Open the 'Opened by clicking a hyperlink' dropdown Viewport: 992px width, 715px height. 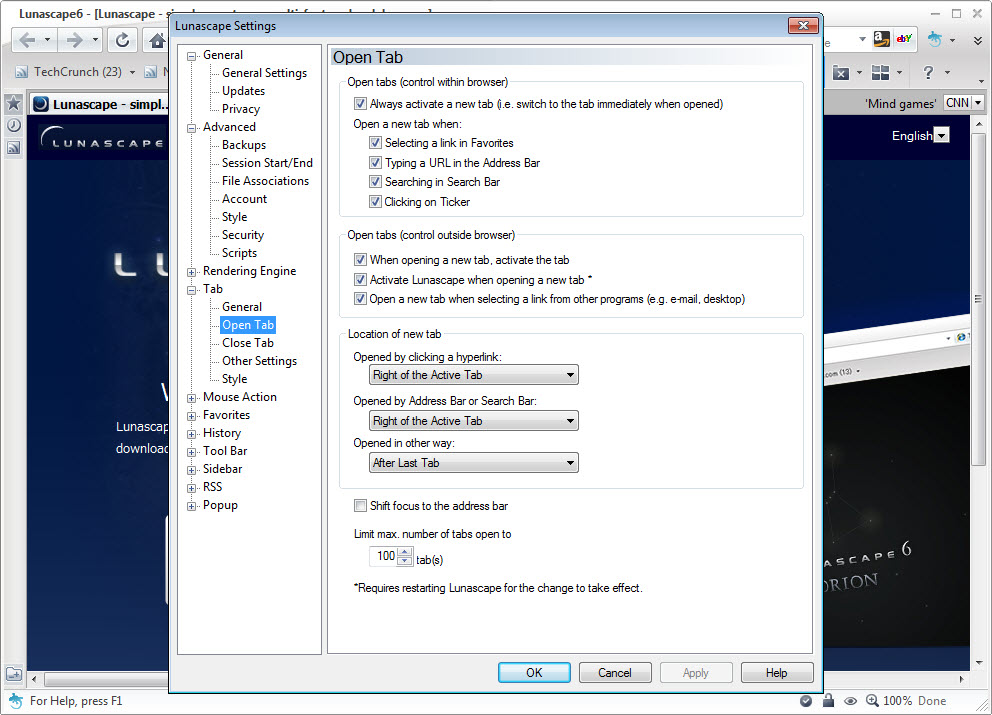(473, 375)
